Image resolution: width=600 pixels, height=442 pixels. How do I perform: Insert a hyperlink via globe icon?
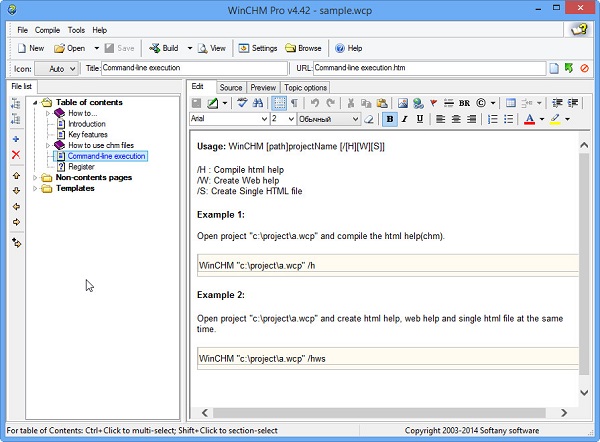point(418,103)
